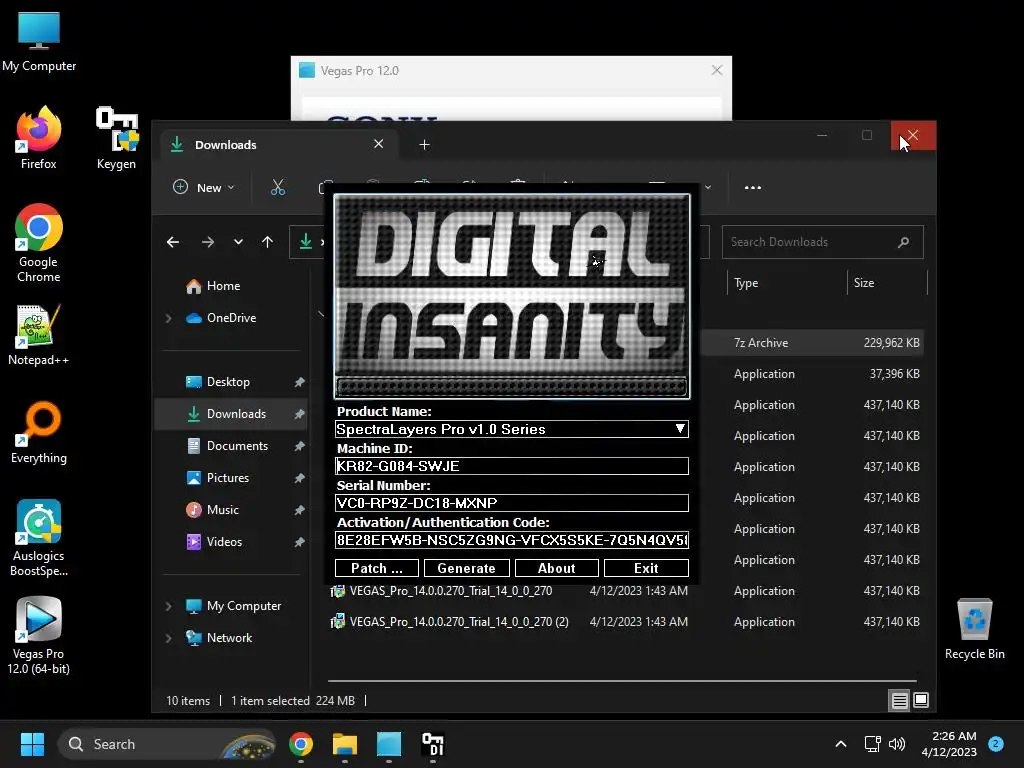Sort by the Size column header

(863, 283)
